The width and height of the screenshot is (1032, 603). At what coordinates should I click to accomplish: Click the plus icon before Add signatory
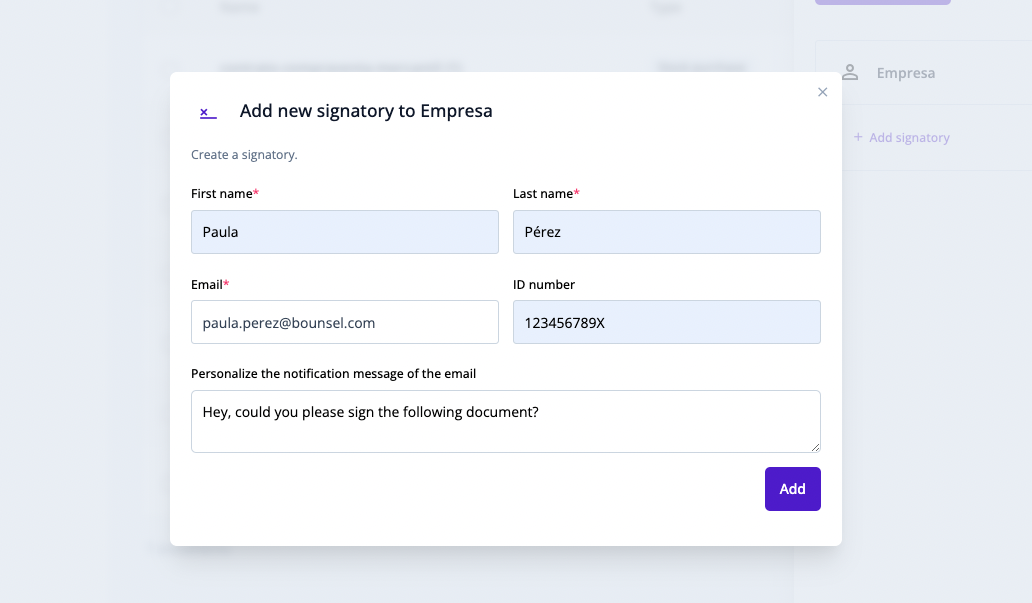[x=858, y=137]
